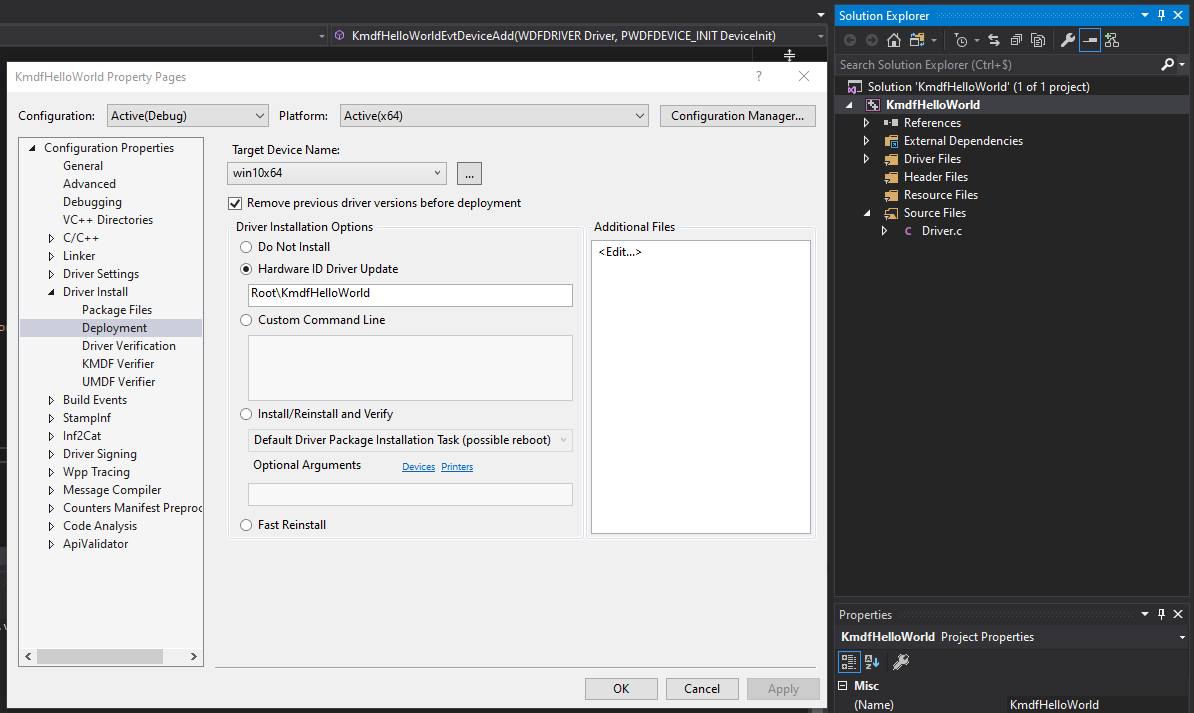Select Categorized view in Properties panel
Screen dimensions: 1194x713
coord(848,662)
